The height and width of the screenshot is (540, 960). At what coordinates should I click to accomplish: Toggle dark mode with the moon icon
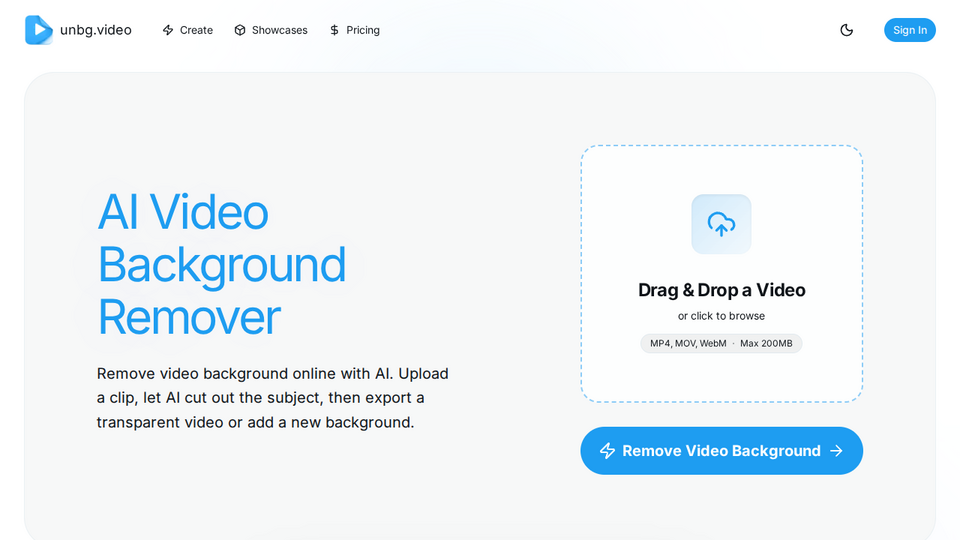pos(847,30)
